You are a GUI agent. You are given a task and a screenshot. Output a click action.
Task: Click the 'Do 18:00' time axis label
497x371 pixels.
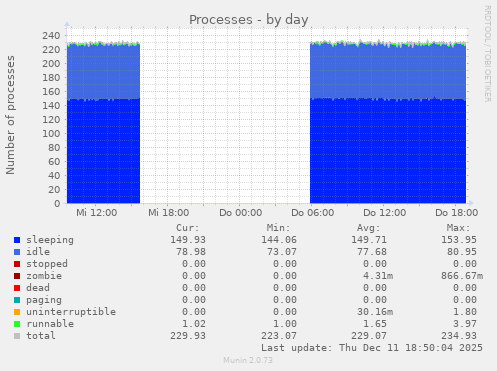457,213
